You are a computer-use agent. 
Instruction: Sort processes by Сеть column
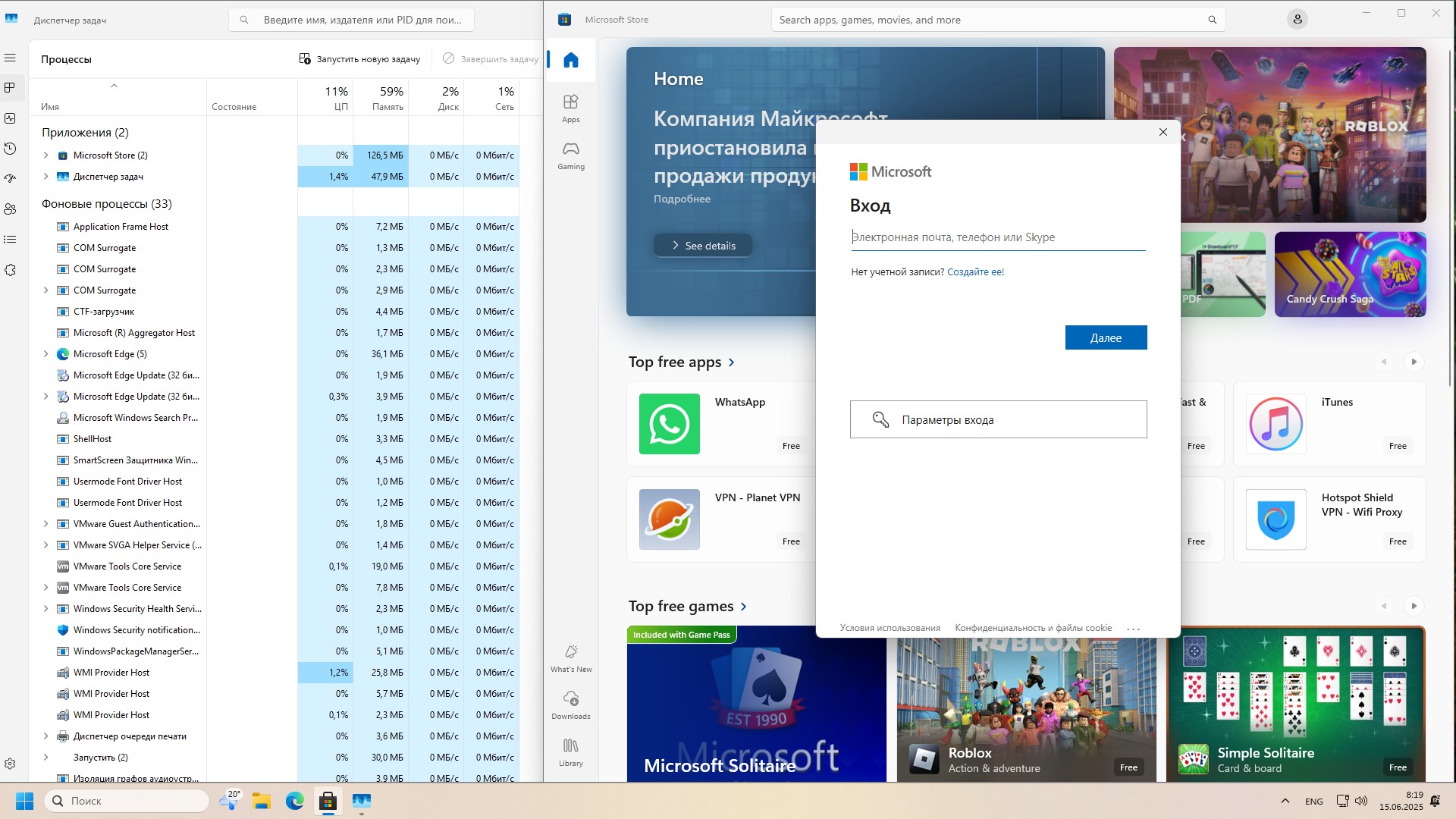point(491,98)
